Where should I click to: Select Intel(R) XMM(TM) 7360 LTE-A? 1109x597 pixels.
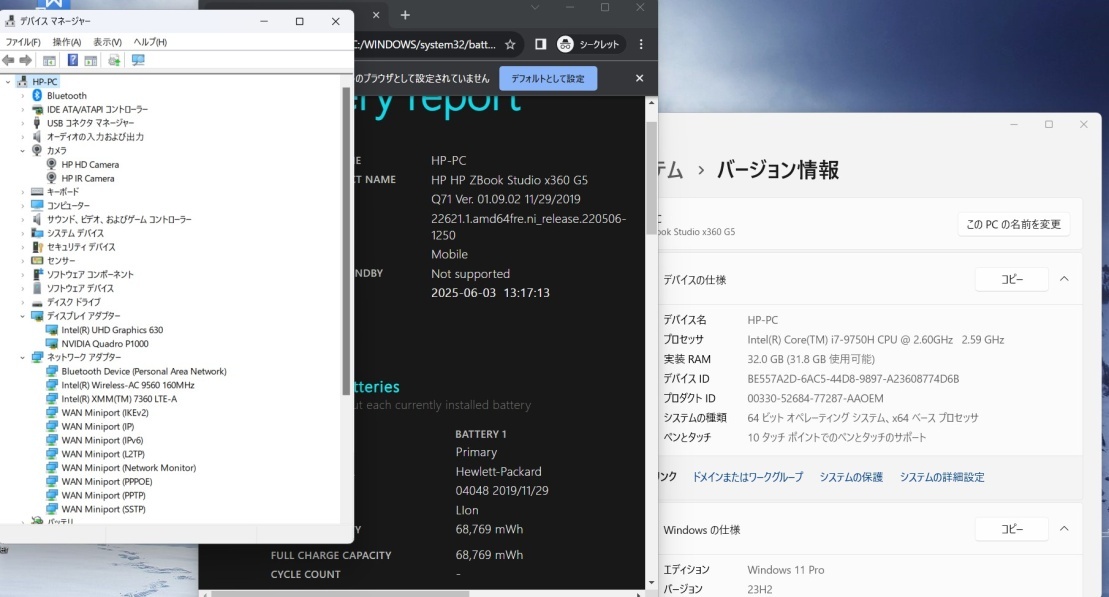119,399
